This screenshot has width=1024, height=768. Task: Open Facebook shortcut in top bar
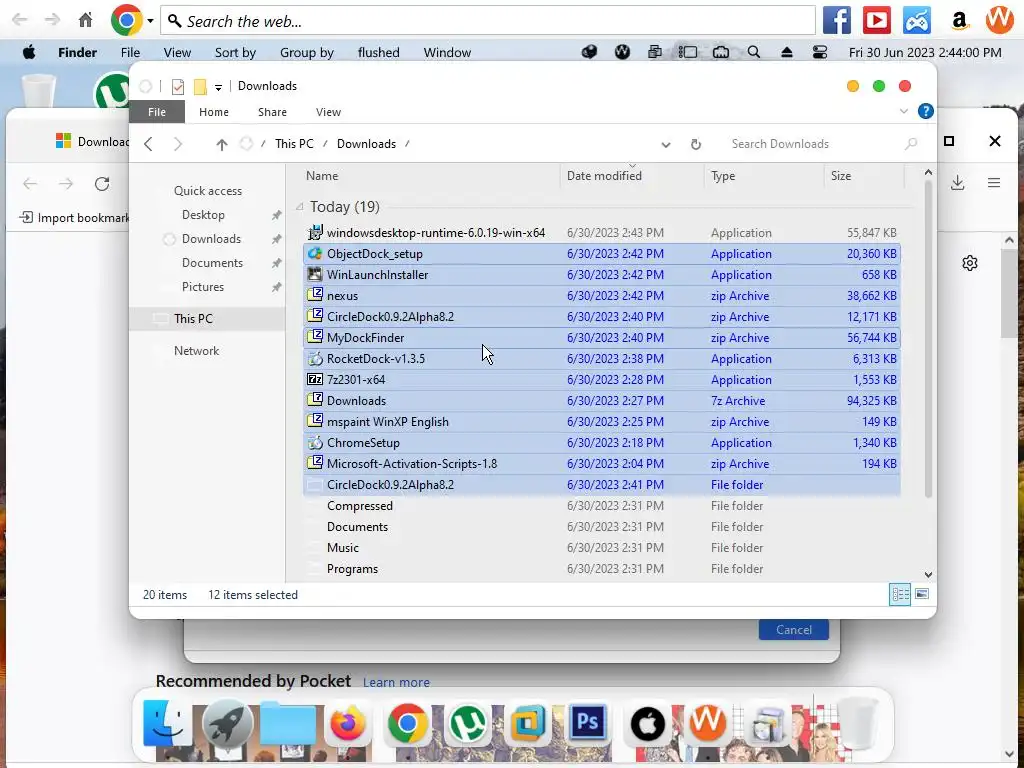837,21
